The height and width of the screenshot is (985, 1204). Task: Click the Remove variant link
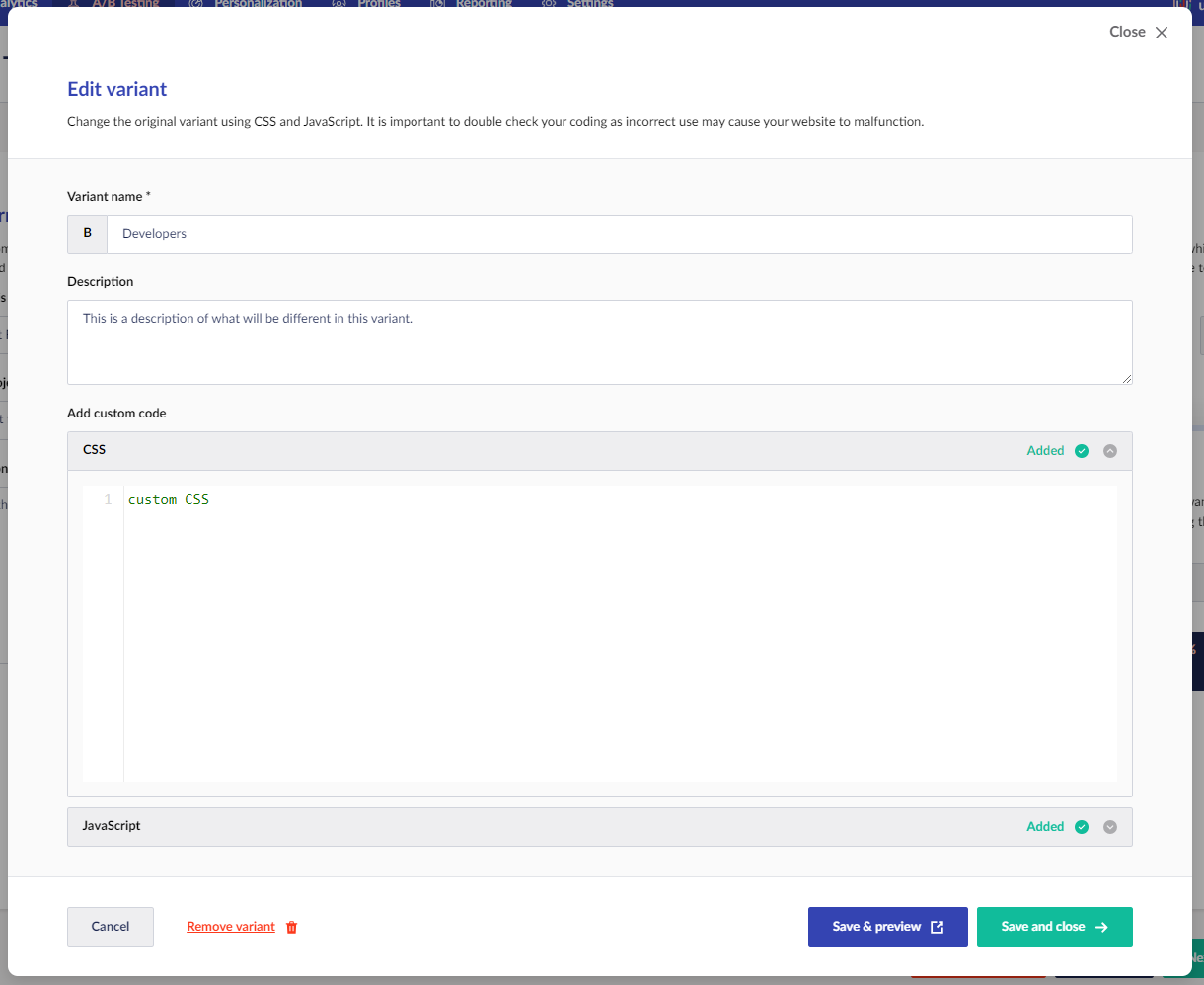pyautogui.click(x=231, y=927)
